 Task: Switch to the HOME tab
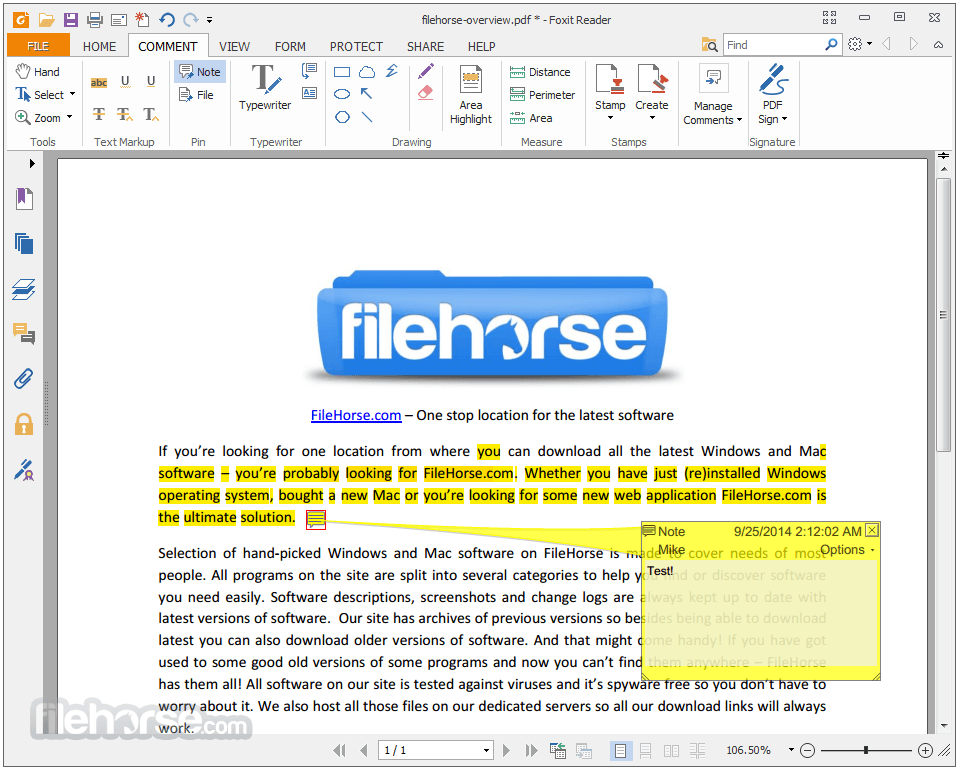coord(99,46)
